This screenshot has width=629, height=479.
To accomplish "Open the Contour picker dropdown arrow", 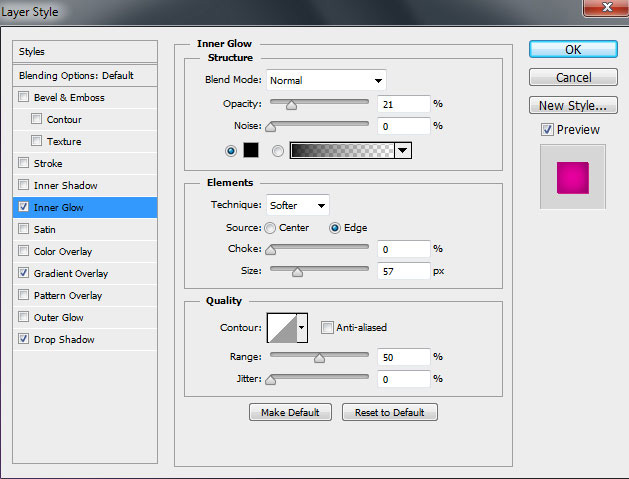I will (x=302, y=327).
